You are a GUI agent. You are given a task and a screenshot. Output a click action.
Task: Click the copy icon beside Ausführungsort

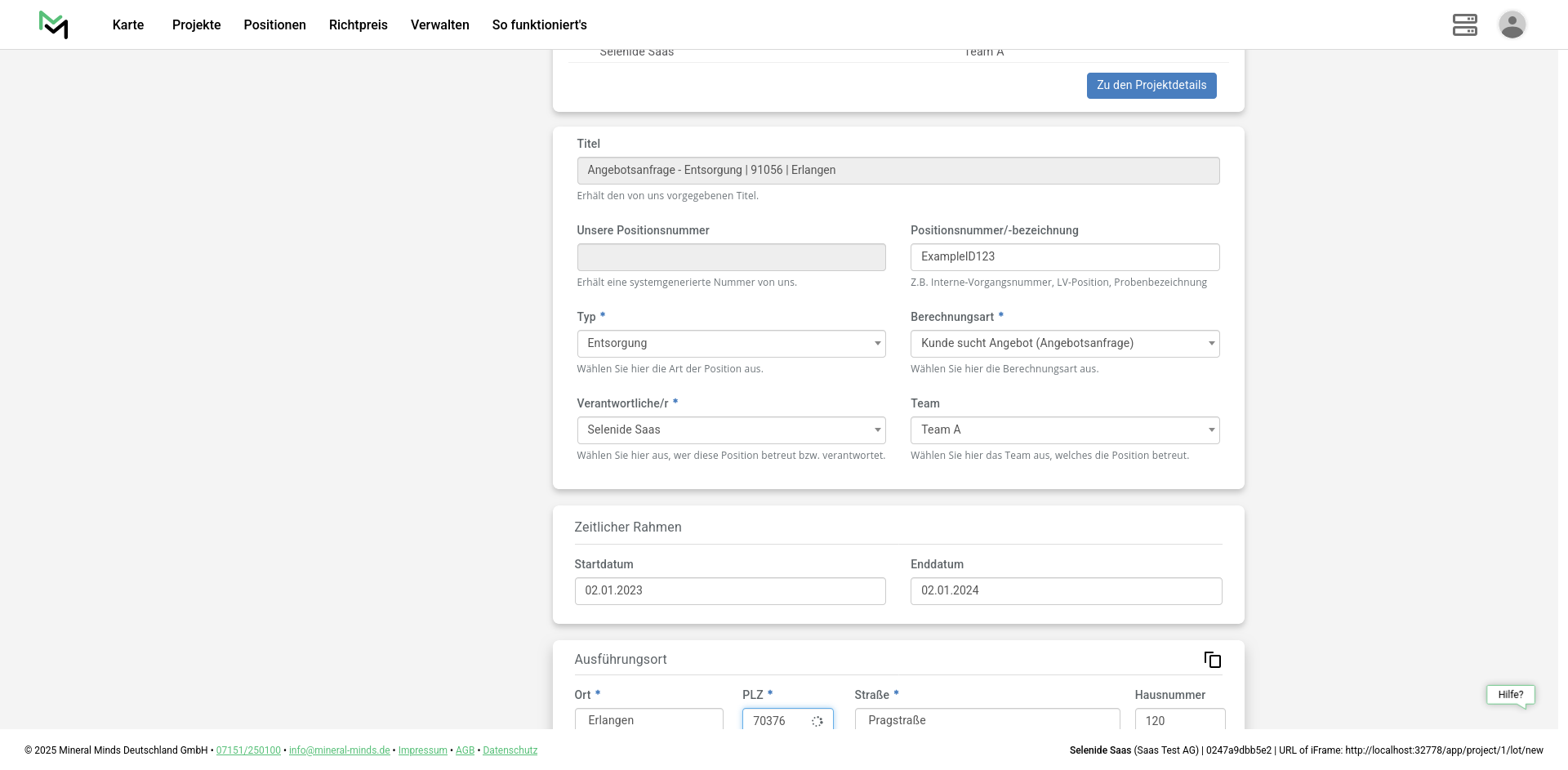click(x=1213, y=660)
